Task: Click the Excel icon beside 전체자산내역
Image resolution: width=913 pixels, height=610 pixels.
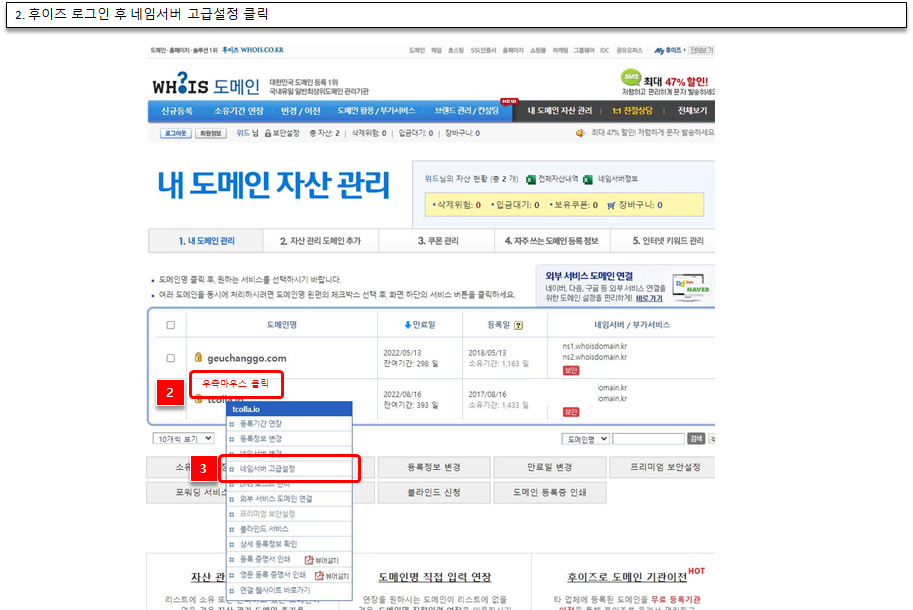Action: click(530, 179)
